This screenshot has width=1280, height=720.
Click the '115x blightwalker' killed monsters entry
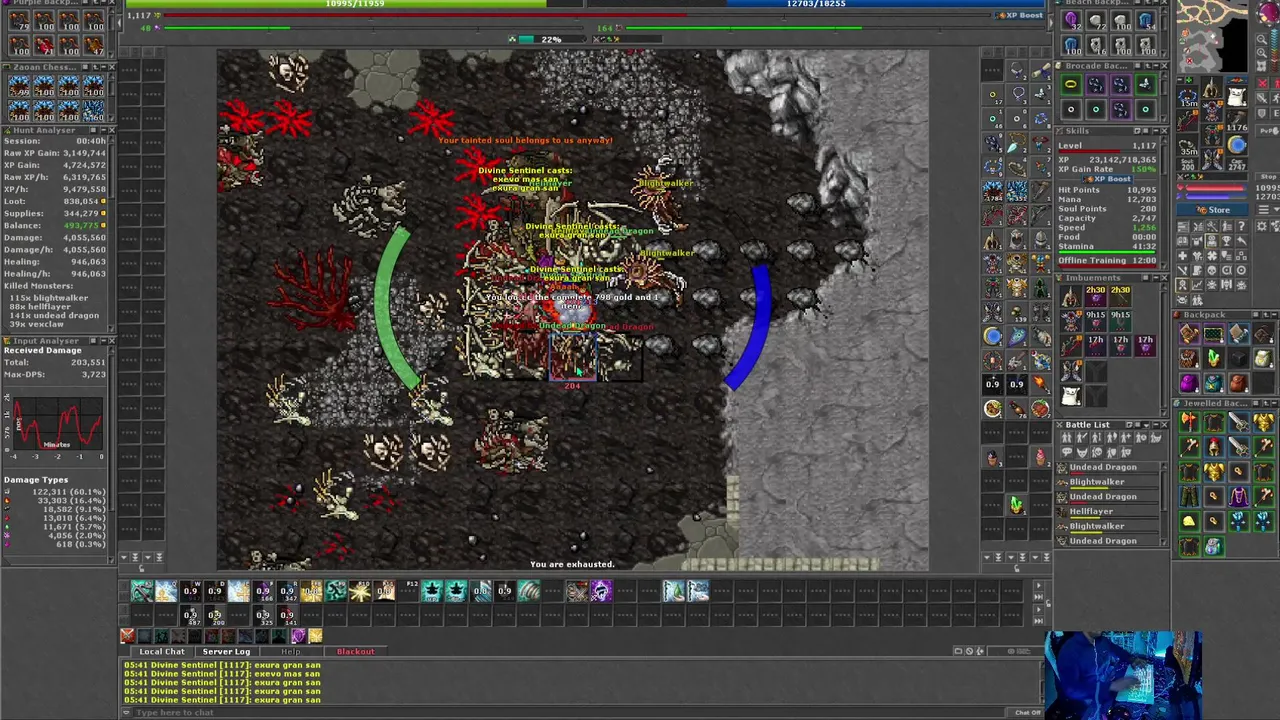pos(48,298)
